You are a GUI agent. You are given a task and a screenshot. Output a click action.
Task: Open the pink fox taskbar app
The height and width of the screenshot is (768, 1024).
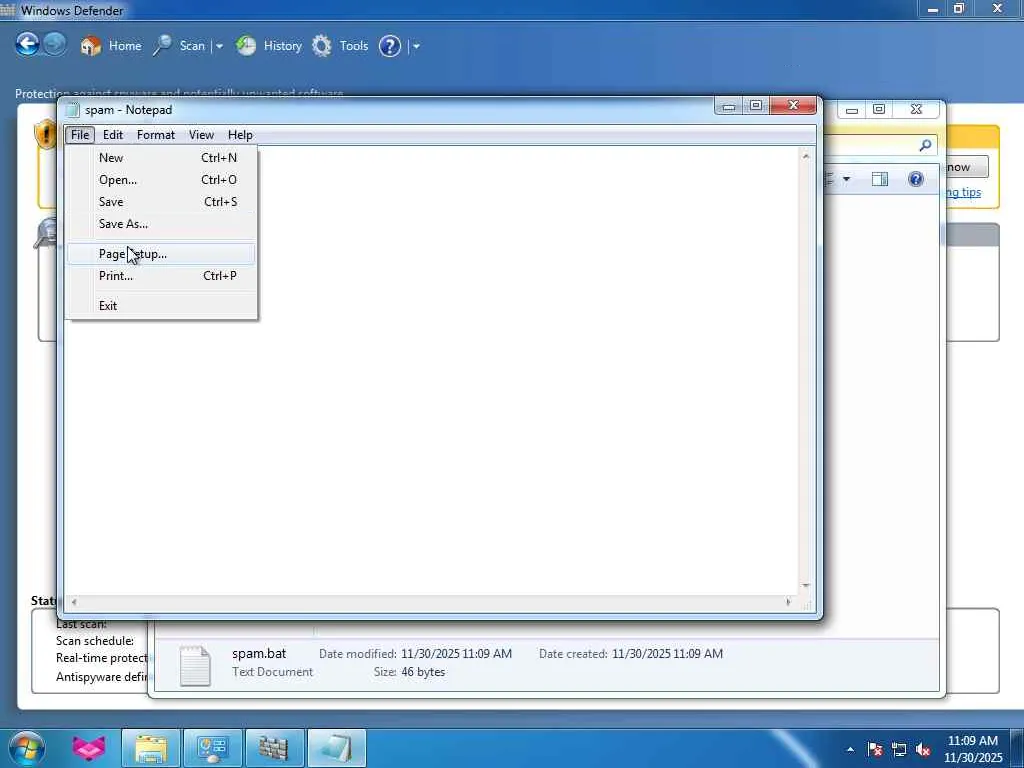pos(88,748)
